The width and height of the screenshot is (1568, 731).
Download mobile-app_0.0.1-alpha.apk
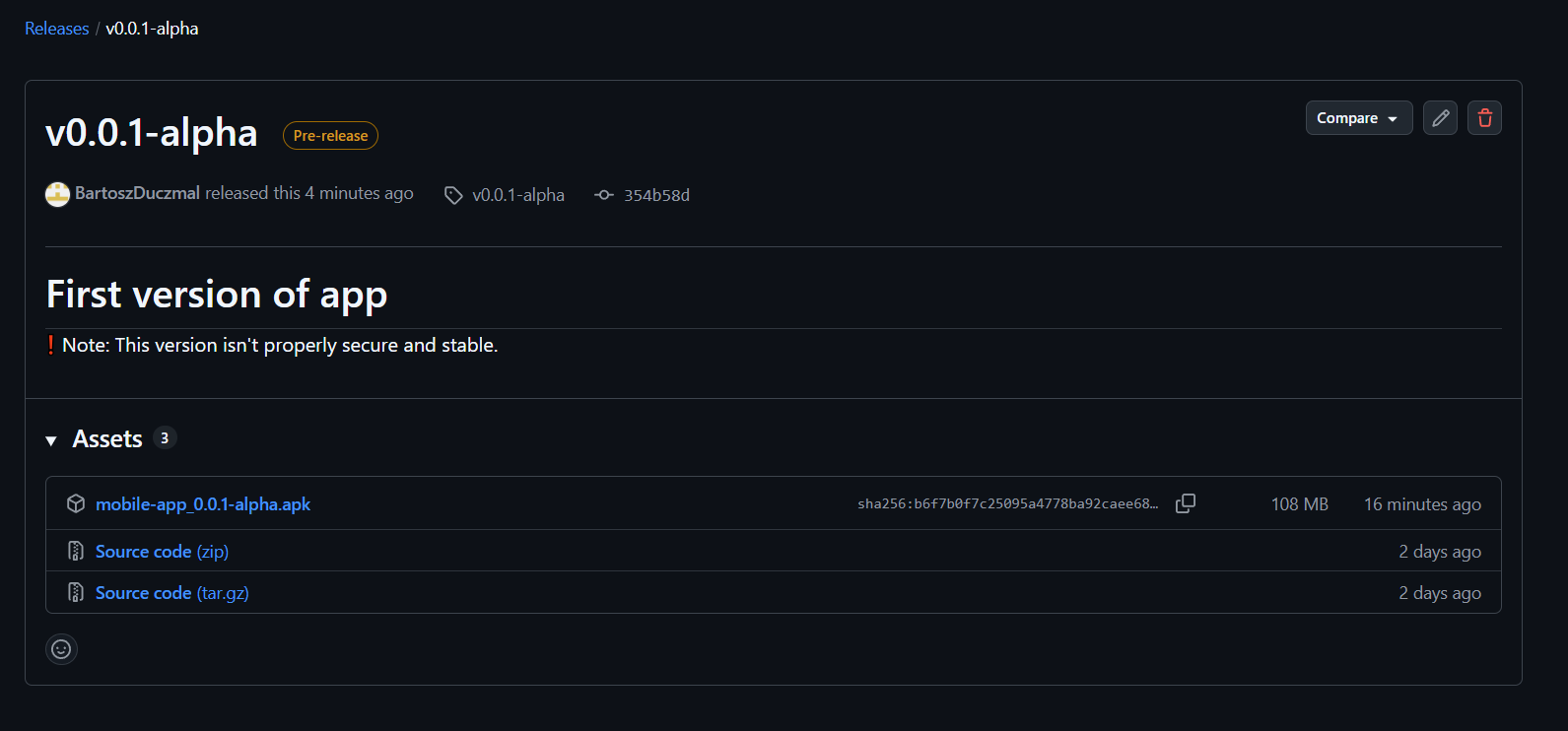pos(203,504)
